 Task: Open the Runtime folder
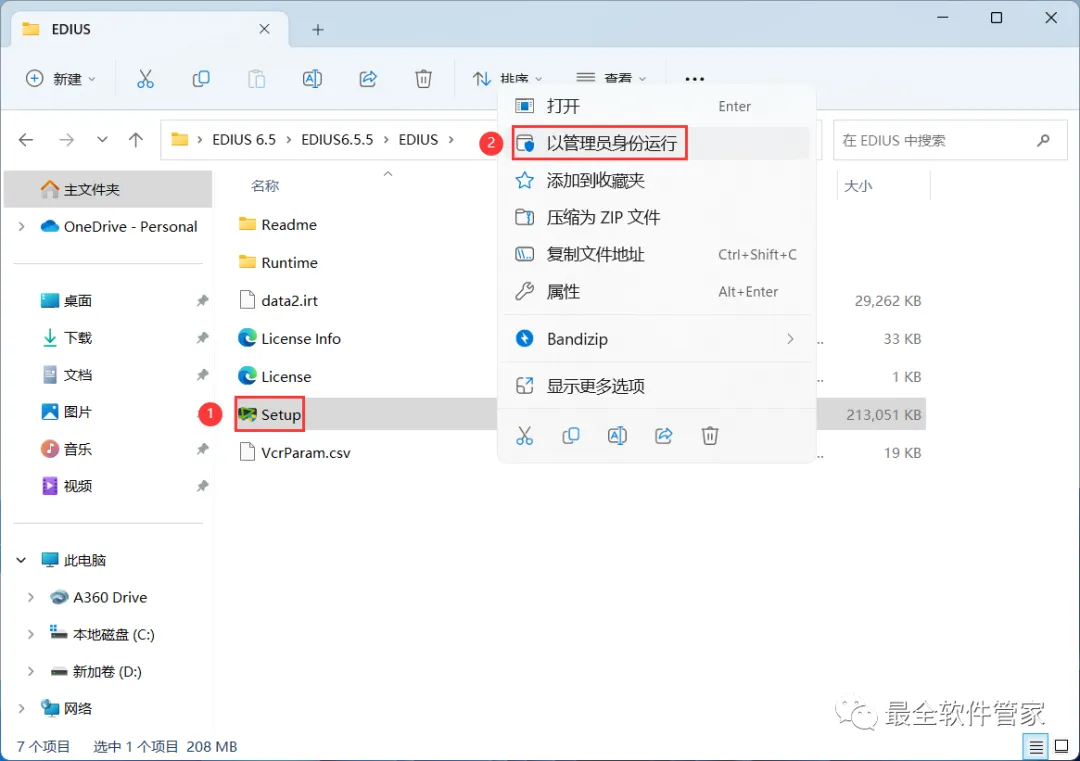coord(278,262)
